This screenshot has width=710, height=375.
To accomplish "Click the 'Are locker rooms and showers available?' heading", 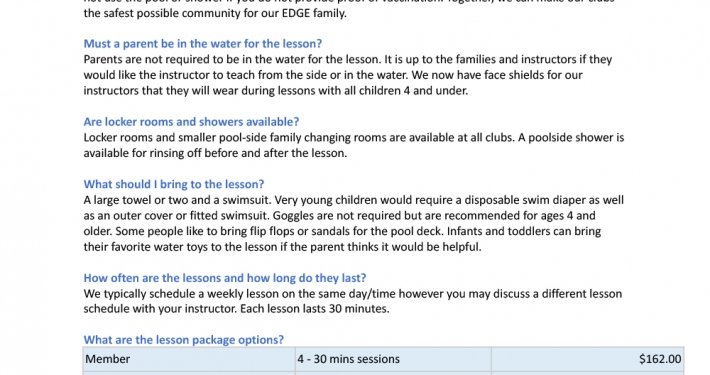I will click(x=191, y=122).
